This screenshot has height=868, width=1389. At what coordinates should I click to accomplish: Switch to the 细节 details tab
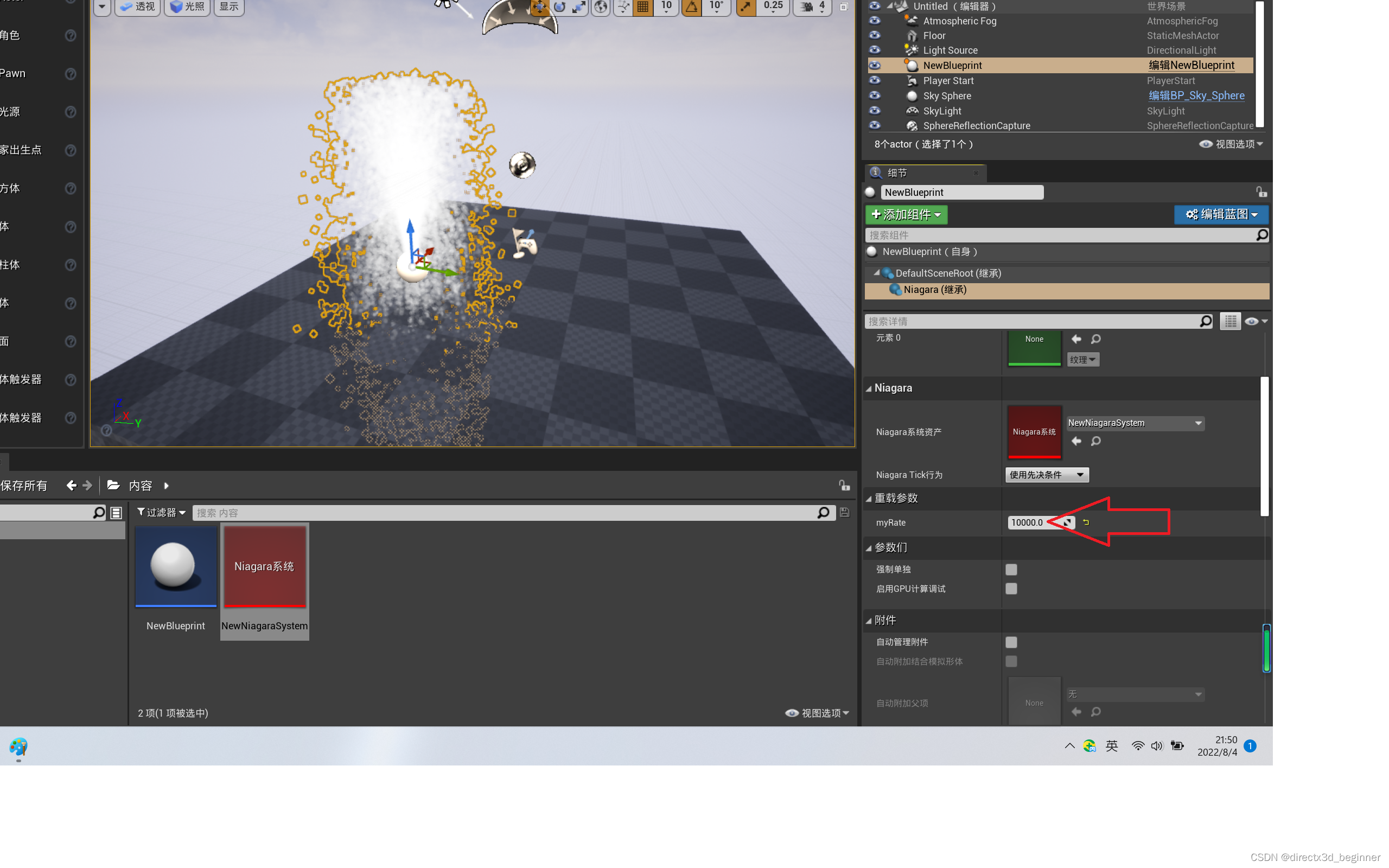pos(896,173)
